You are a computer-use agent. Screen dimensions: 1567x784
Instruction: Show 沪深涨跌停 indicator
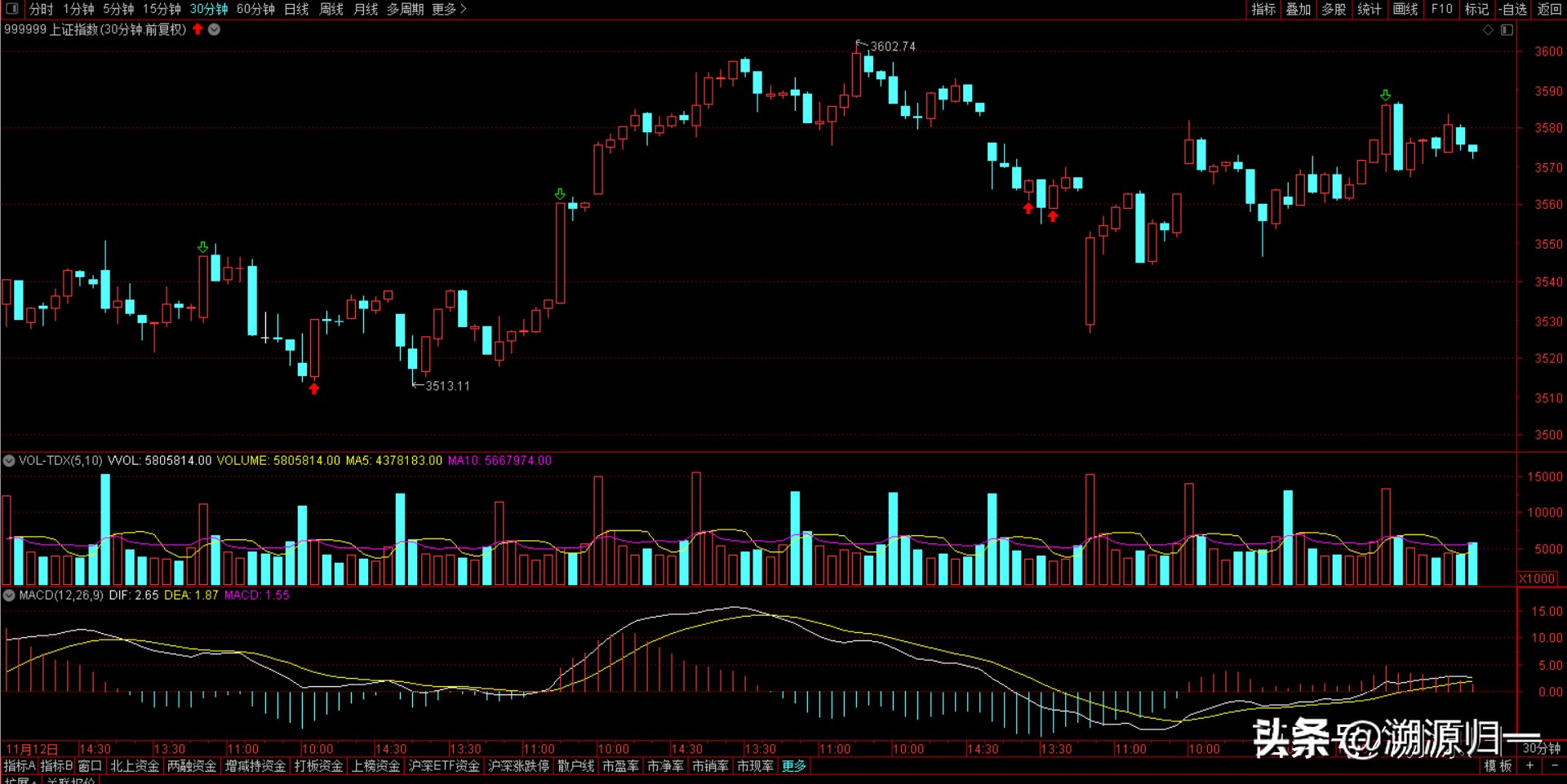tap(518, 766)
